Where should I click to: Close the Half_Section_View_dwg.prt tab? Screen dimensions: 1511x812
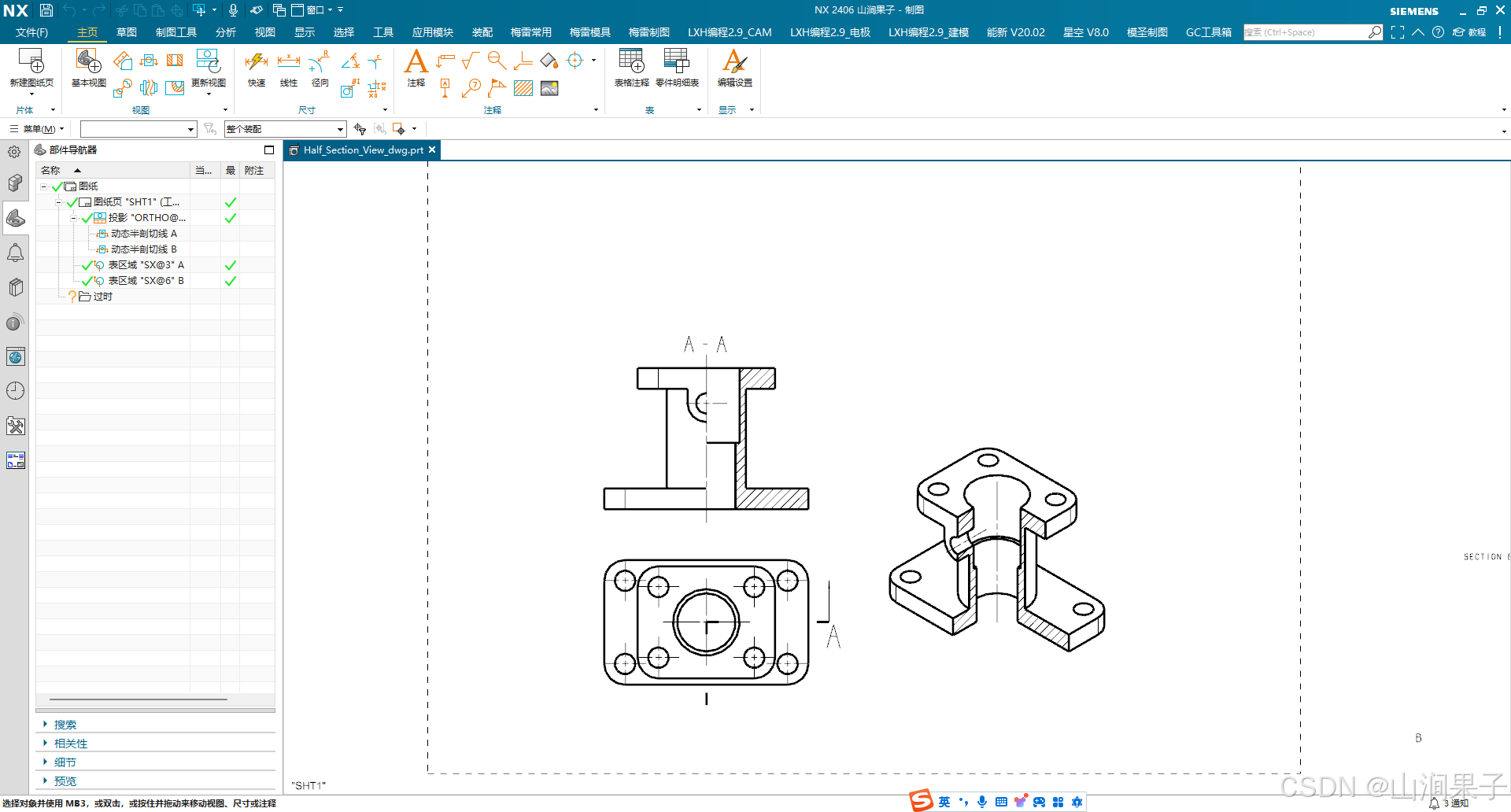(x=432, y=149)
